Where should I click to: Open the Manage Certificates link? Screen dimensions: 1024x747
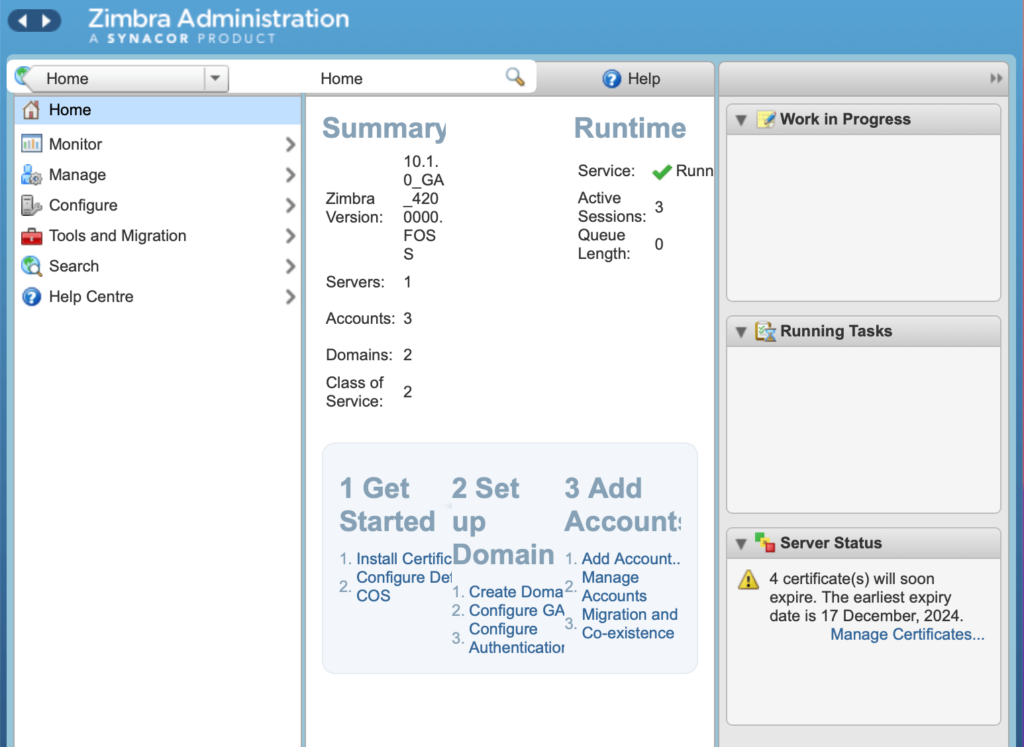tap(907, 634)
